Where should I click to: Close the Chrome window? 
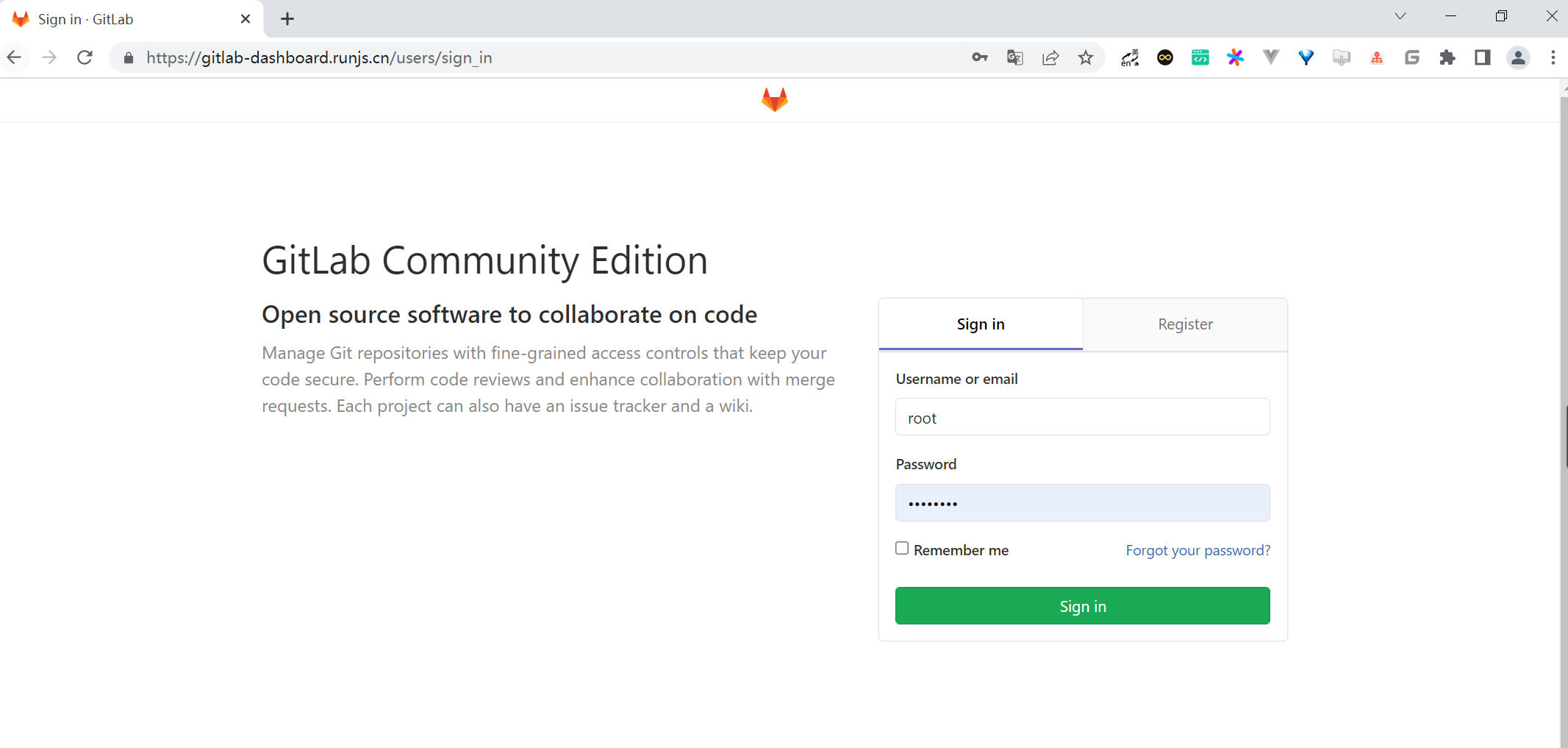coord(1552,16)
